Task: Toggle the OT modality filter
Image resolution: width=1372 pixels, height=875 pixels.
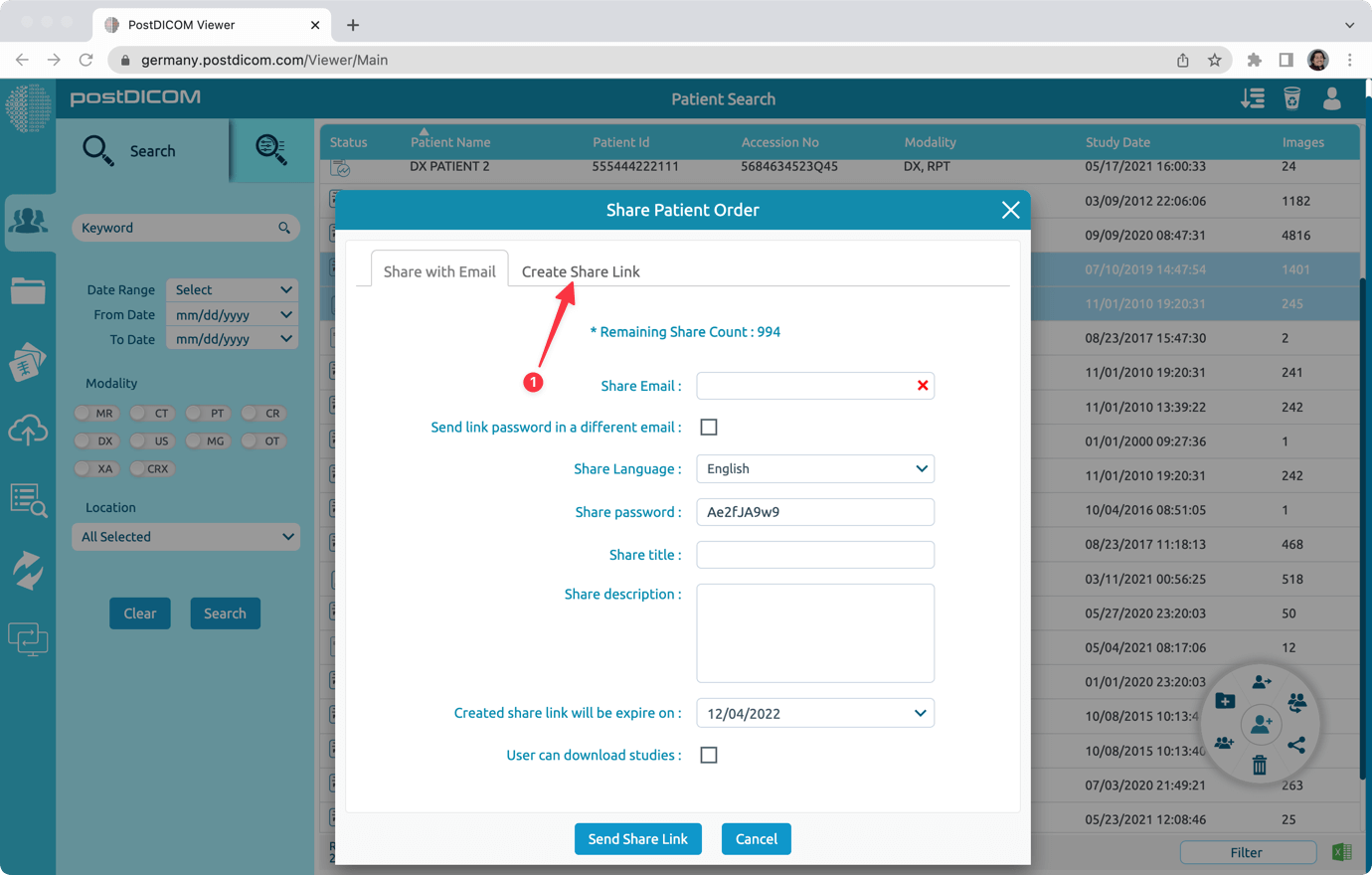Action: click(x=262, y=440)
